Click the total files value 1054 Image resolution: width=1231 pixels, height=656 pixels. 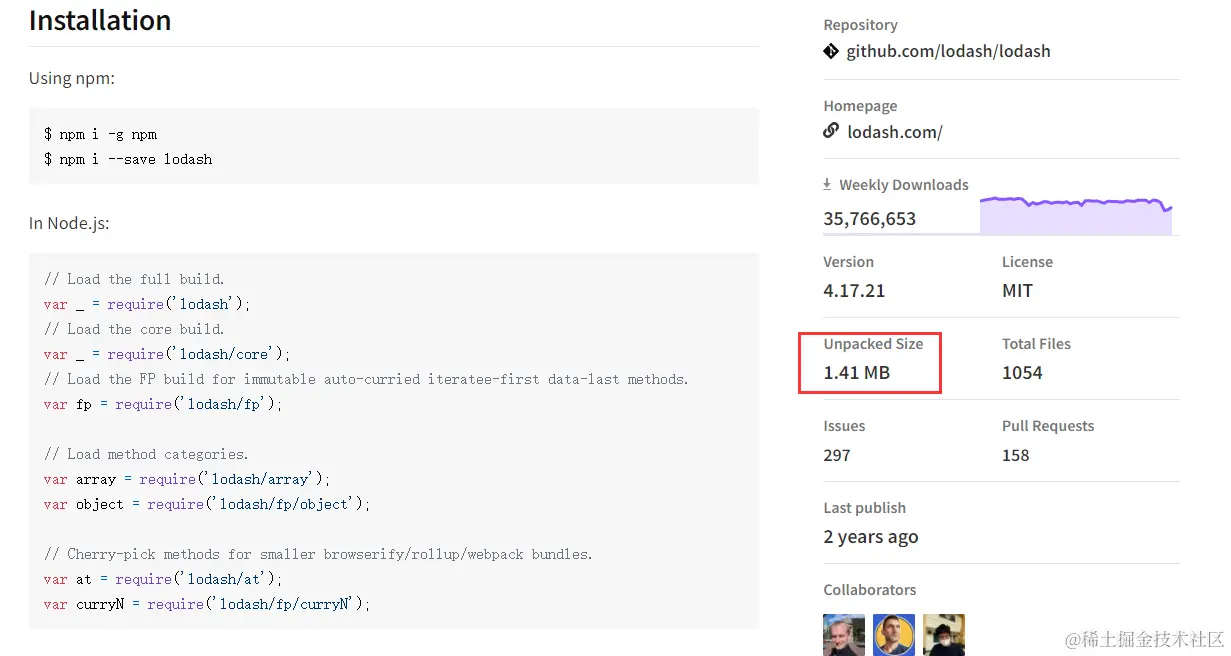point(1022,373)
